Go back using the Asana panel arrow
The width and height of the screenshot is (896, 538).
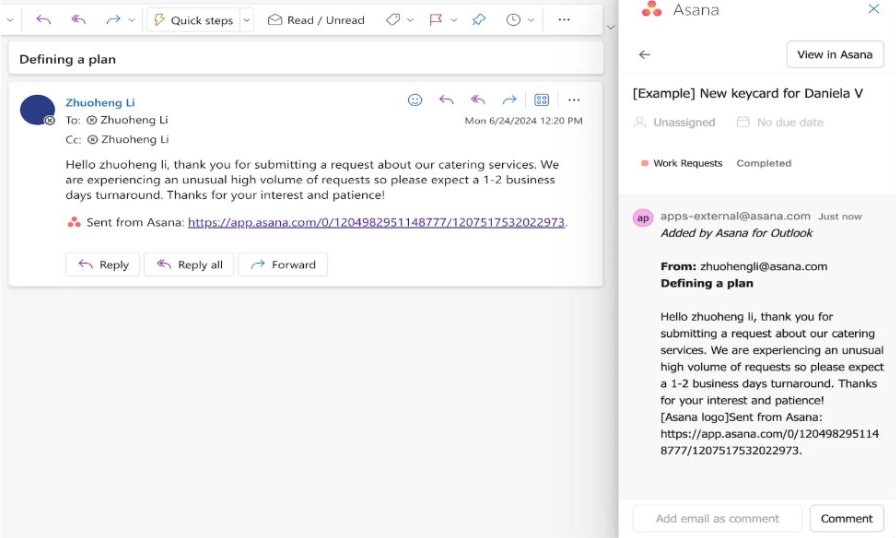click(645, 55)
